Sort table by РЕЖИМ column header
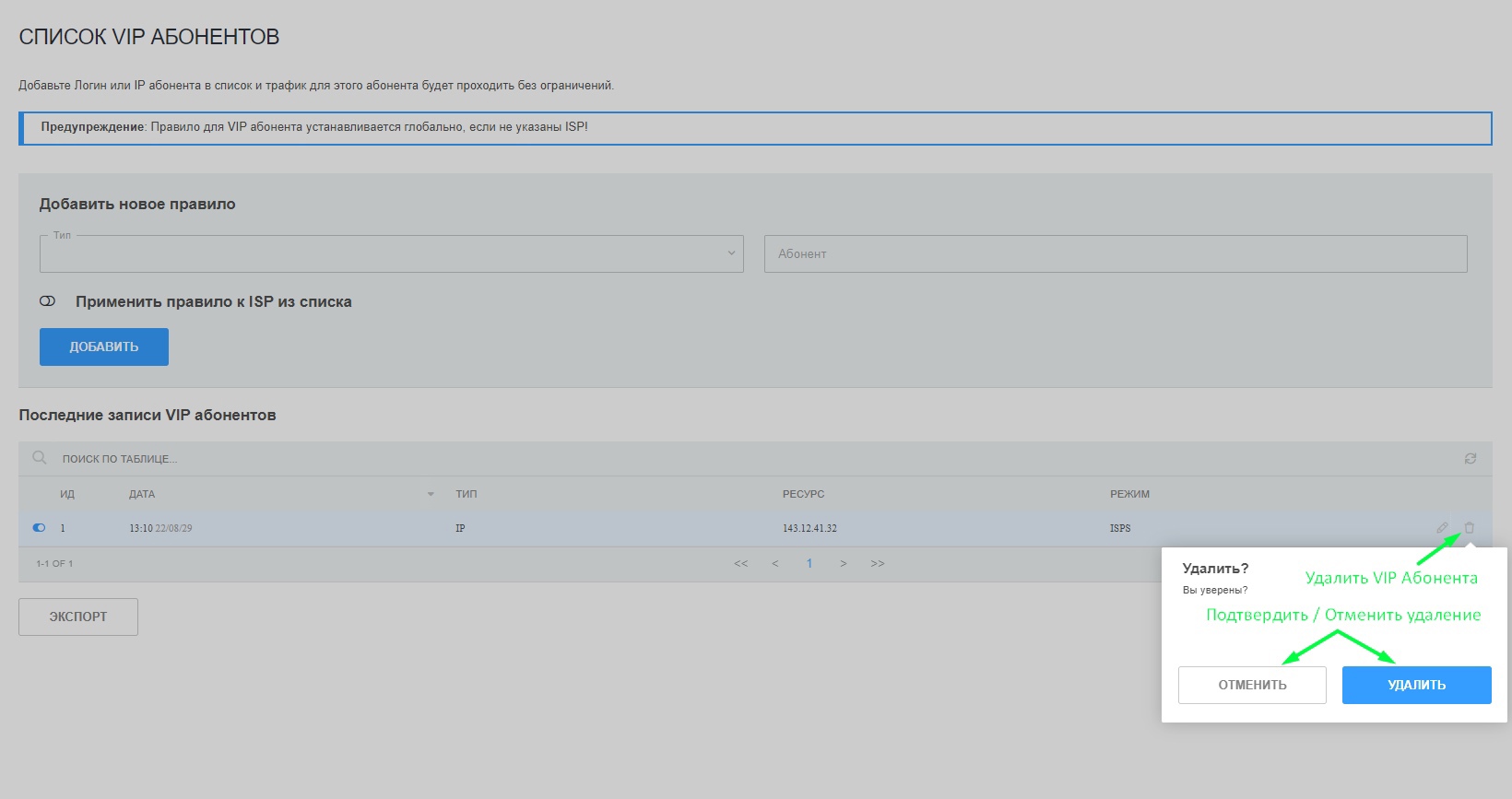The width and height of the screenshot is (1512, 799). pos(1129,495)
